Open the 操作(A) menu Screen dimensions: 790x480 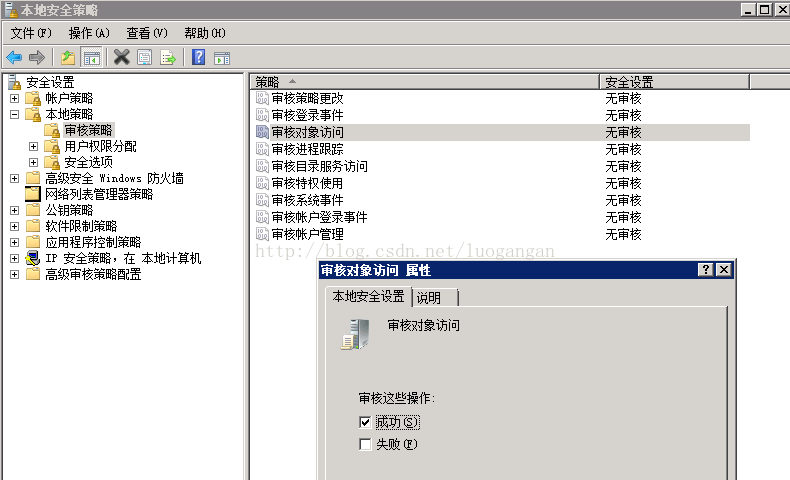89,33
